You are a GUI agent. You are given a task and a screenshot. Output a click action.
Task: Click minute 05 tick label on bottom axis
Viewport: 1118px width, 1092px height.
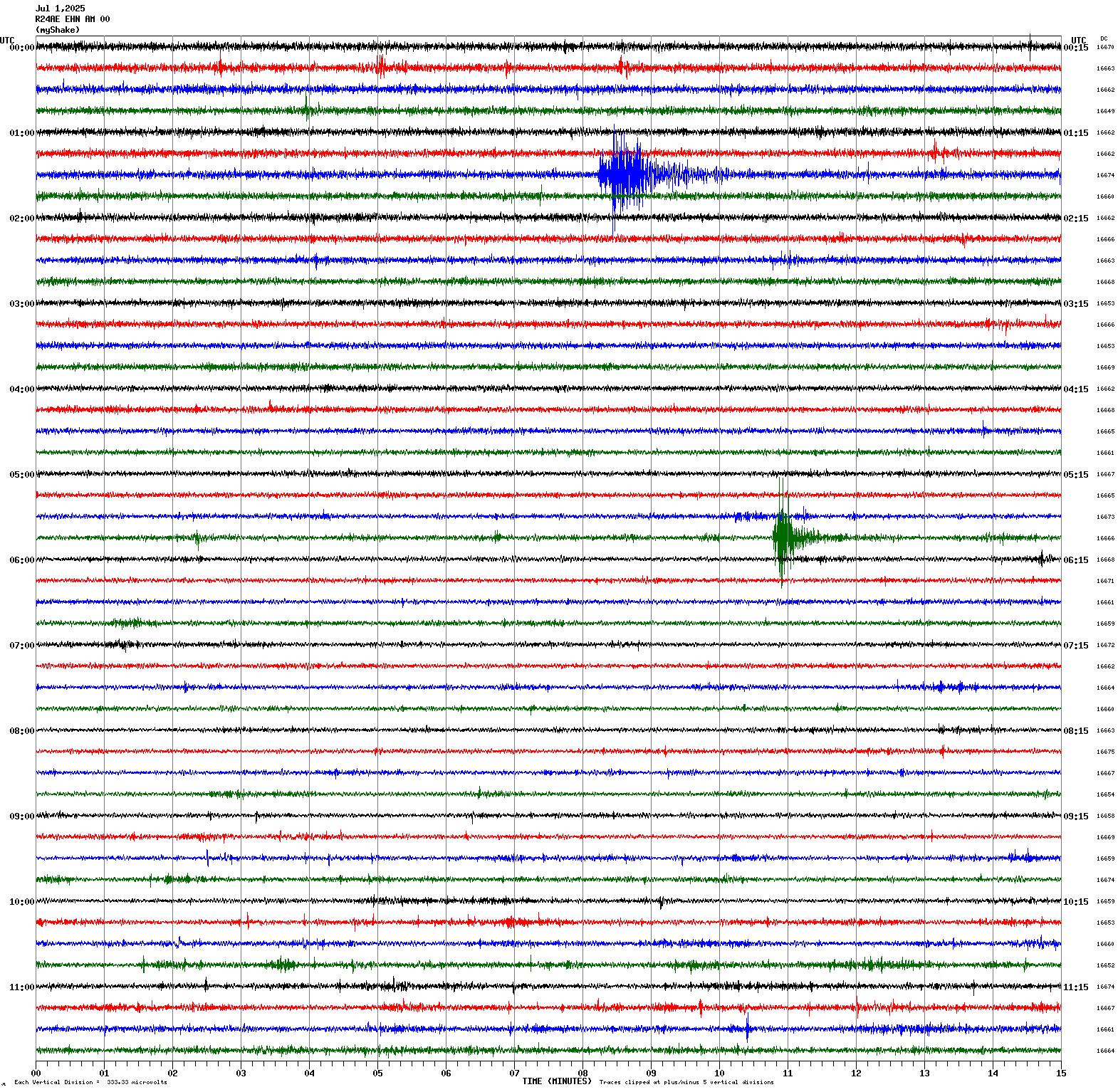(x=378, y=1073)
